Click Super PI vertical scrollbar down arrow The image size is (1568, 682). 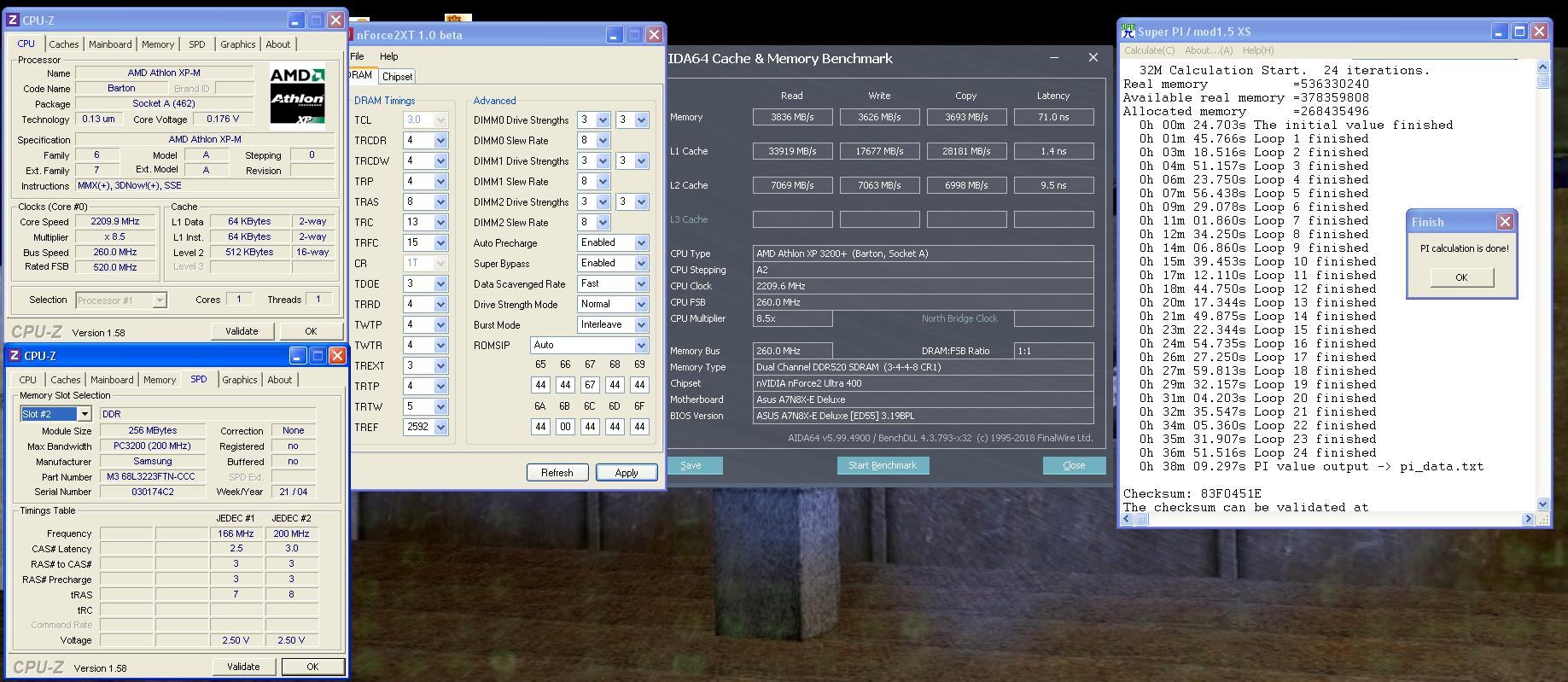(1542, 504)
